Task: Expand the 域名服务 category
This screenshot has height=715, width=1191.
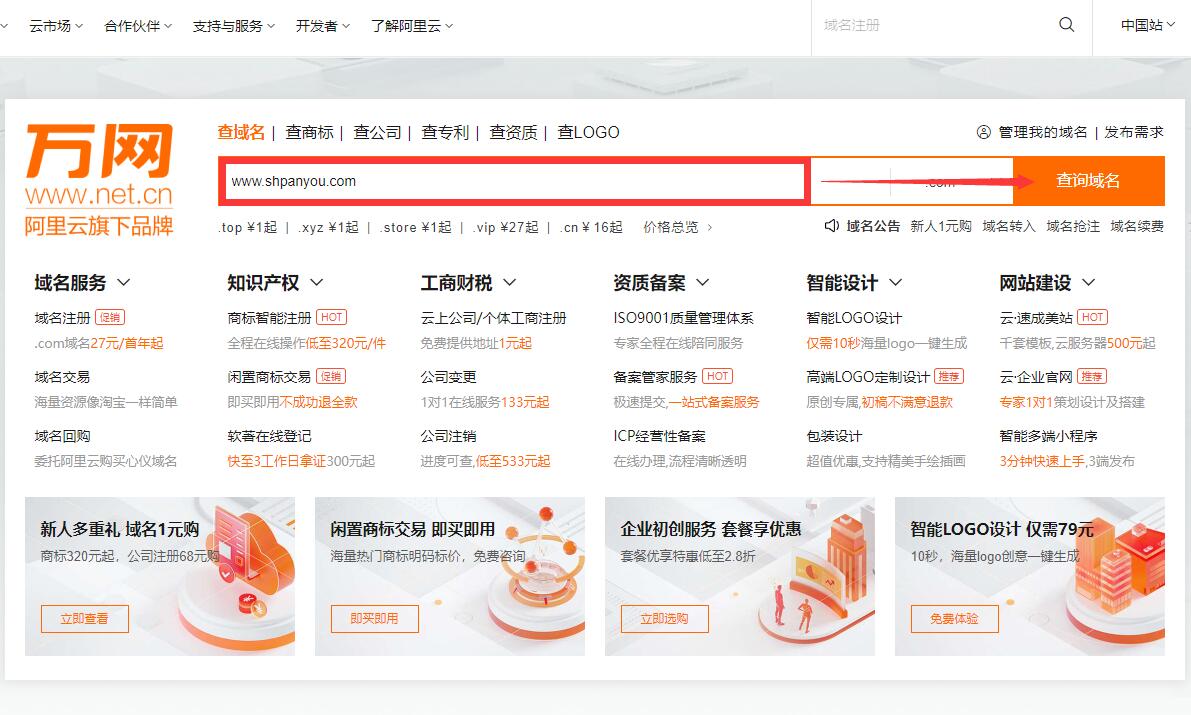Action: (x=82, y=283)
